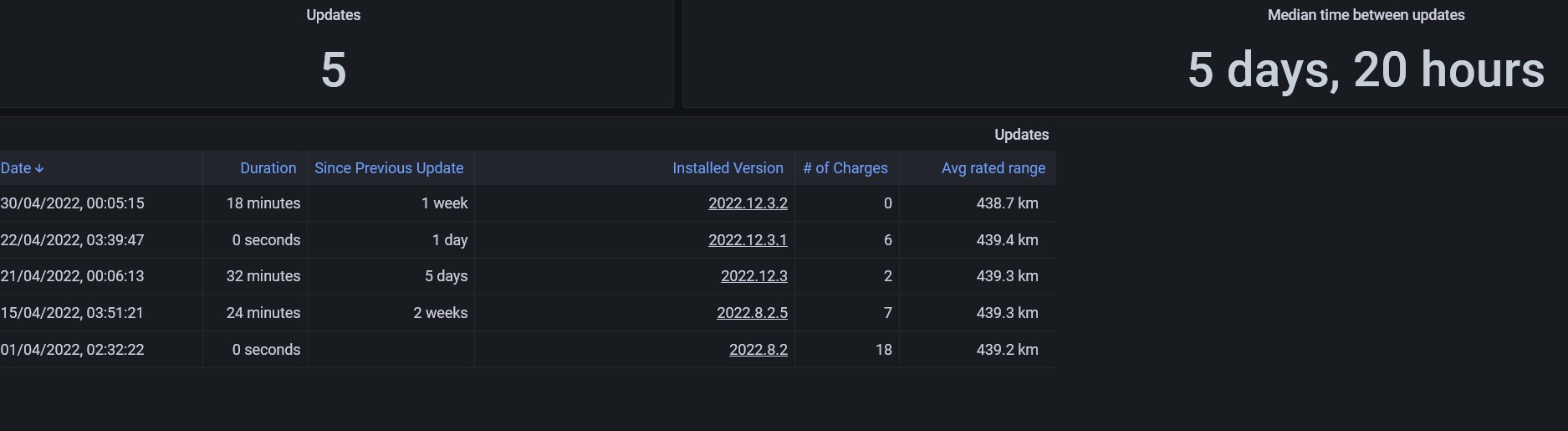Open version 2022.12.3.2 link
1568x431 pixels.
[748, 203]
